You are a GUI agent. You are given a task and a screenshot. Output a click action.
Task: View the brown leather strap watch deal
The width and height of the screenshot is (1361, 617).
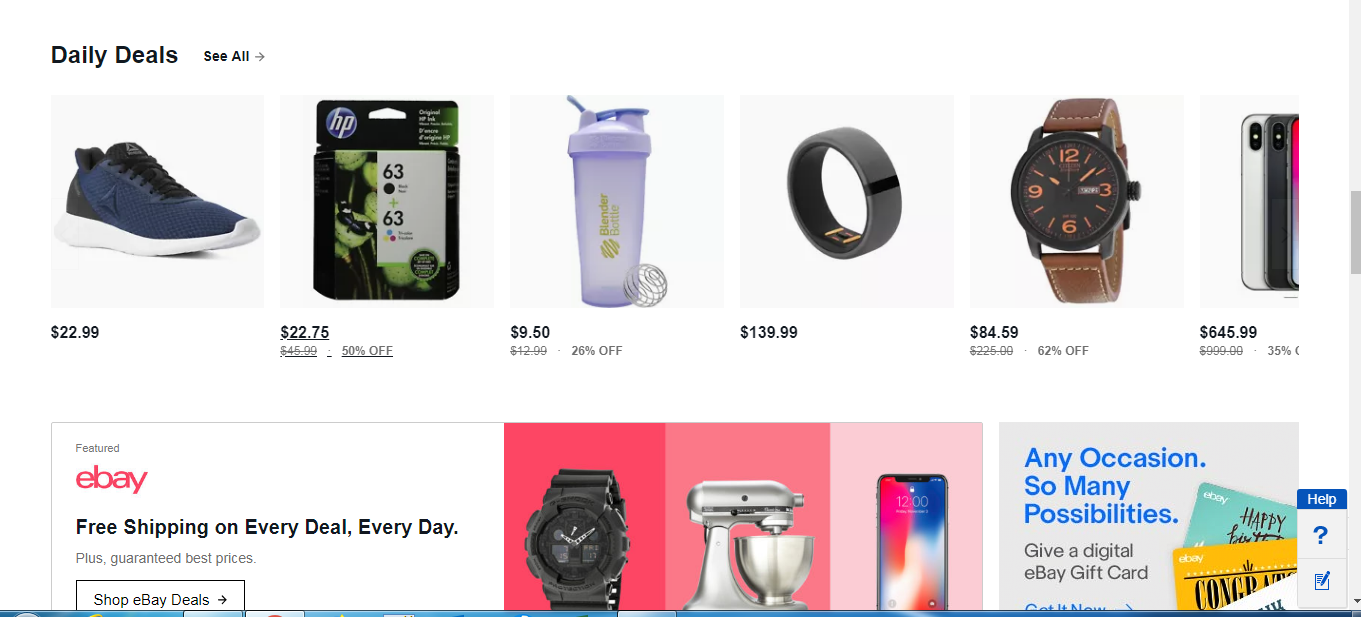(x=1077, y=201)
